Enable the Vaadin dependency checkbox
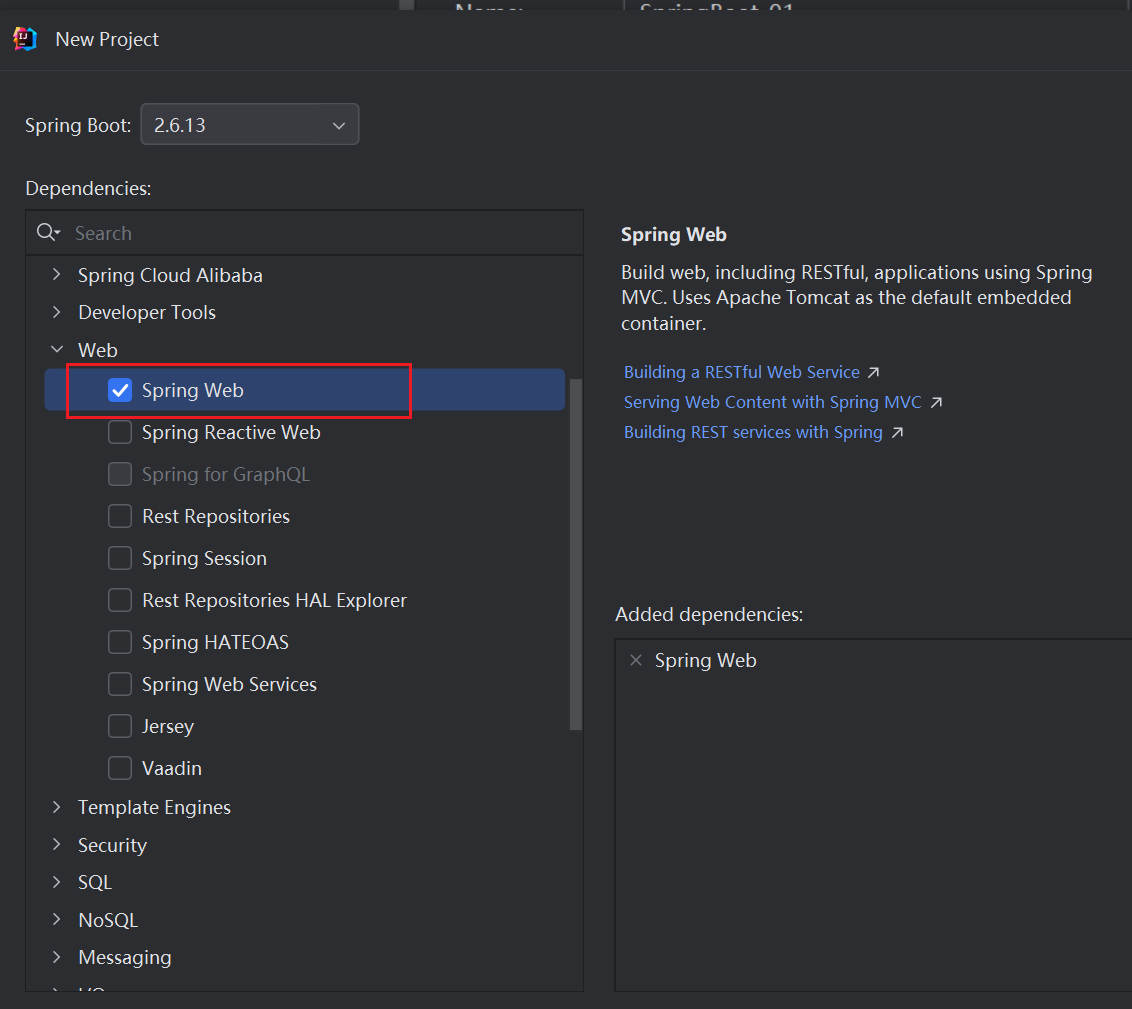The height and width of the screenshot is (1009, 1132). (x=120, y=768)
